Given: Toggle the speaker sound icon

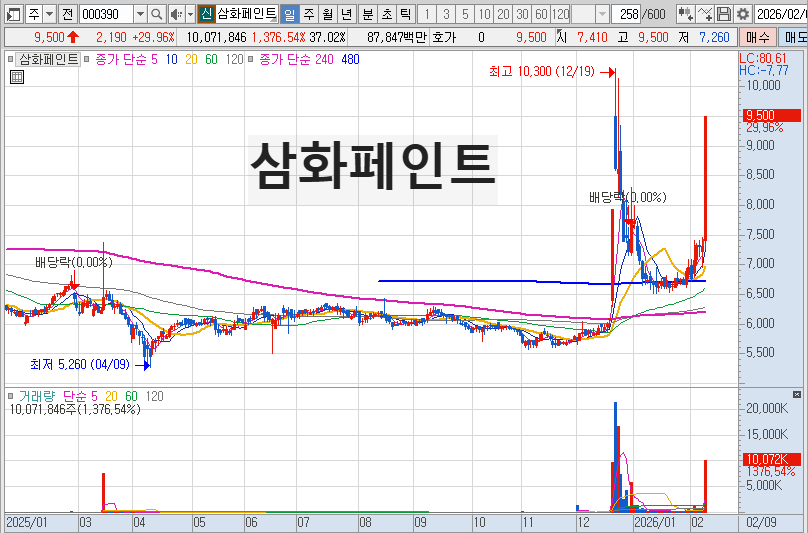Looking at the screenshot, I should point(176,14).
